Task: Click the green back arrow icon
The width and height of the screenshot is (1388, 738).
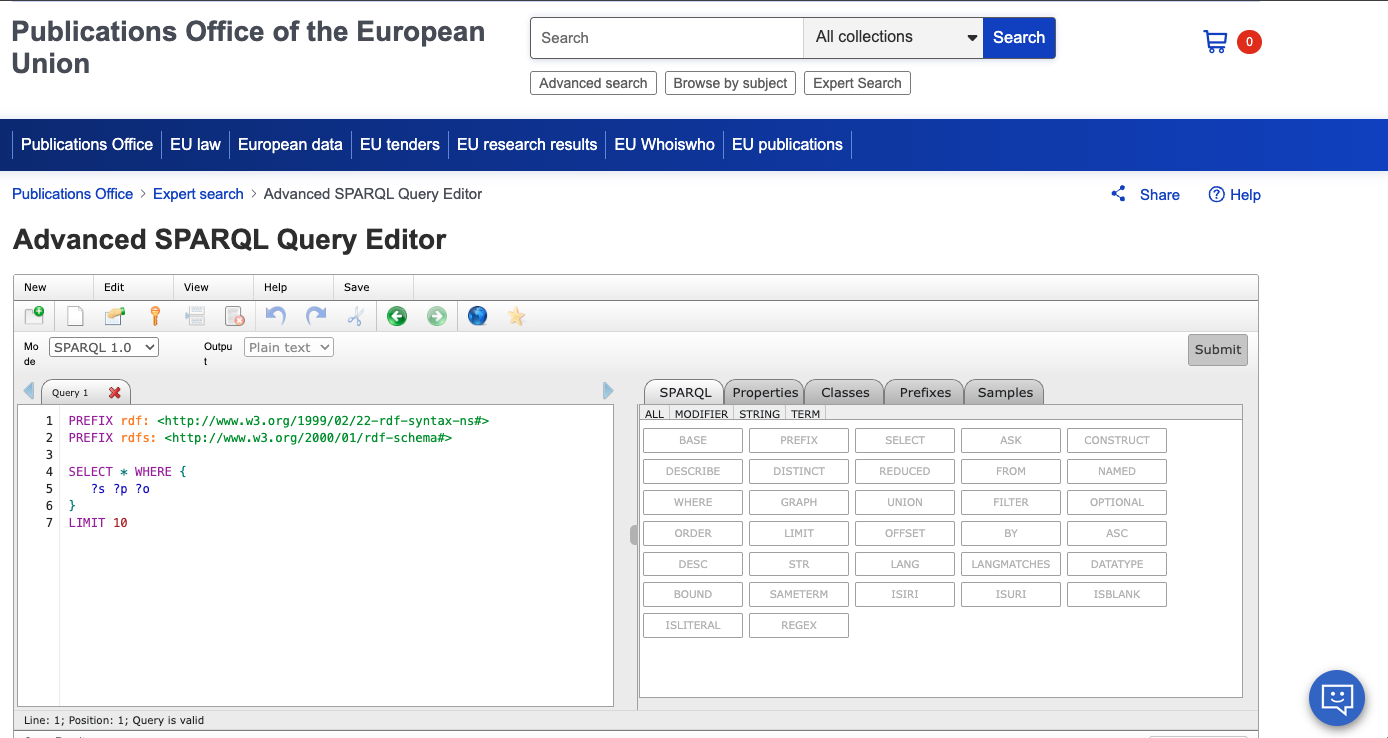Action: click(397, 316)
